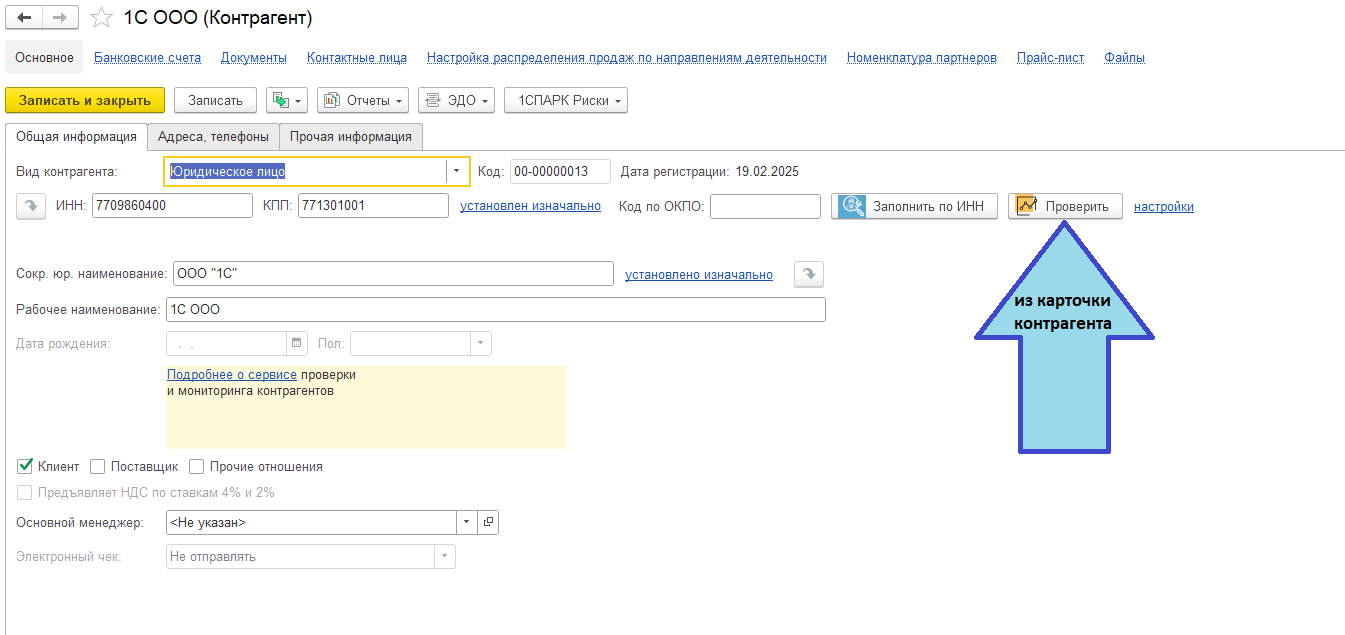Click into Рабочее наименование field

[496, 309]
